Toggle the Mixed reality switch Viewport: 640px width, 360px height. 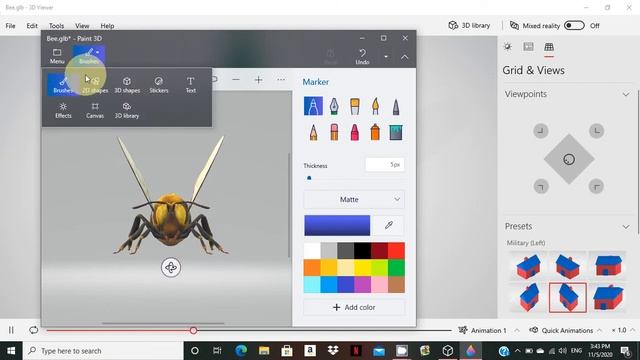point(574,25)
